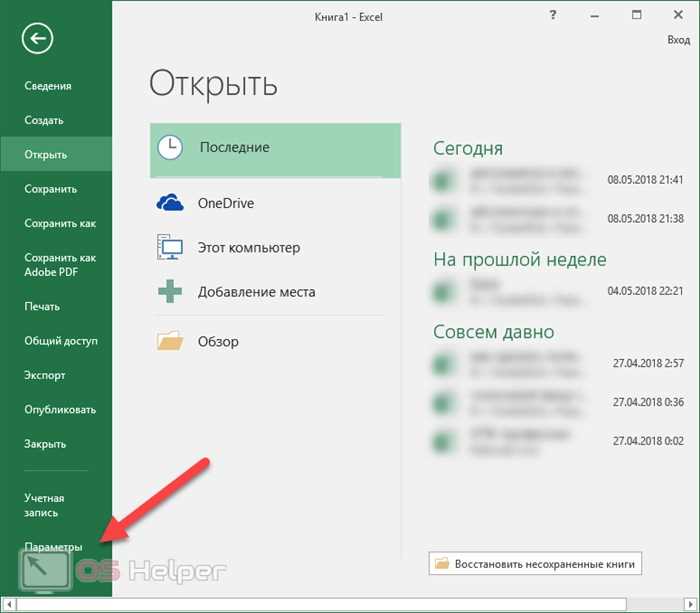The image size is (700, 613).
Task: Open the file dated 27.04.2018 2:57
Action: tap(556, 363)
